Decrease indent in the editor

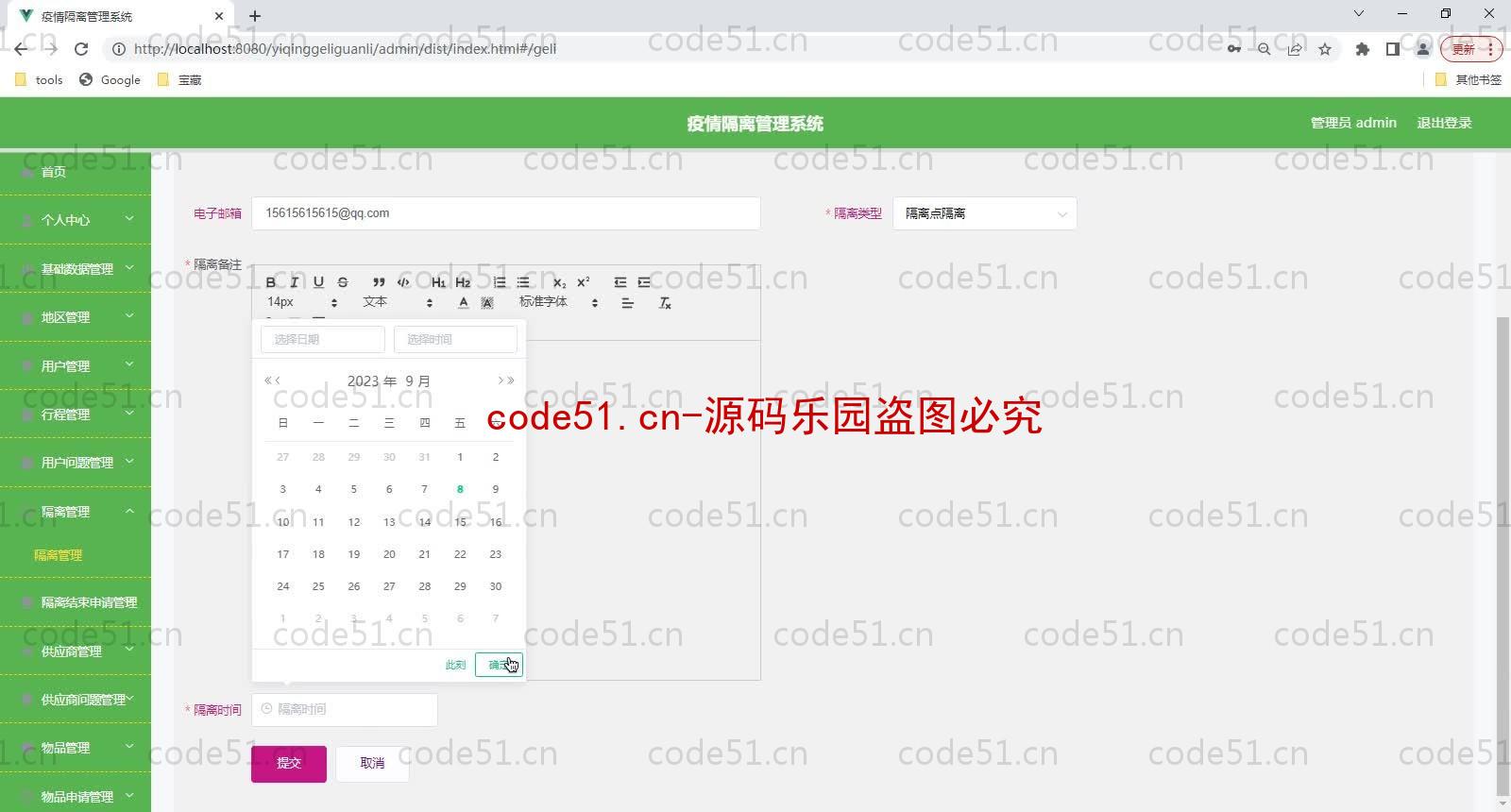(620, 282)
